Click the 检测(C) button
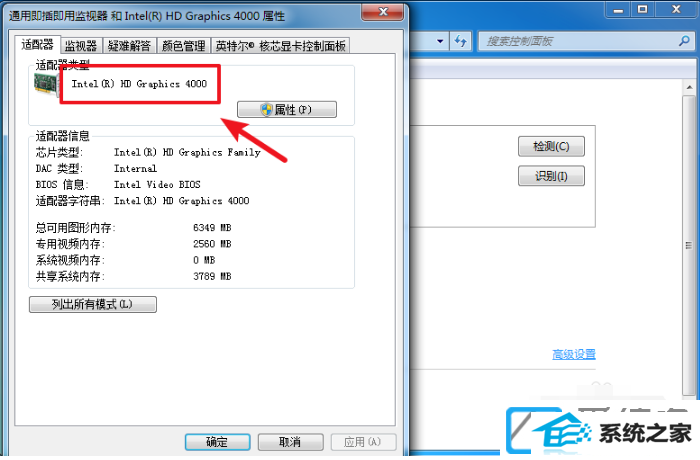 click(x=551, y=146)
